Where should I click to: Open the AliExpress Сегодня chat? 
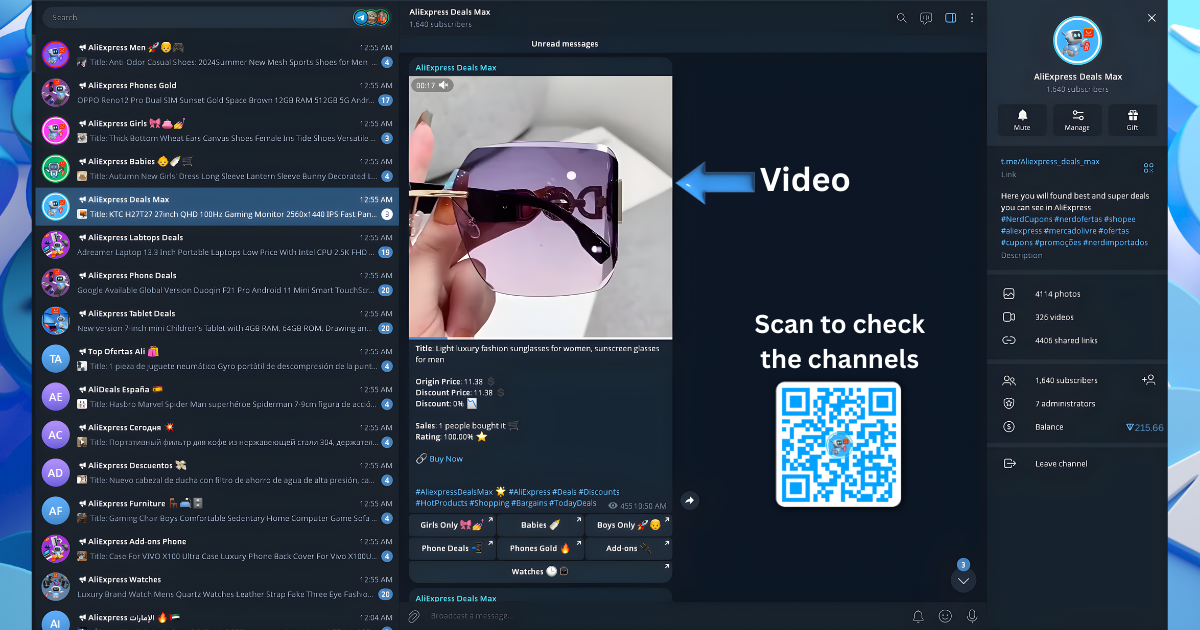pyautogui.click(x=217, y=434)
